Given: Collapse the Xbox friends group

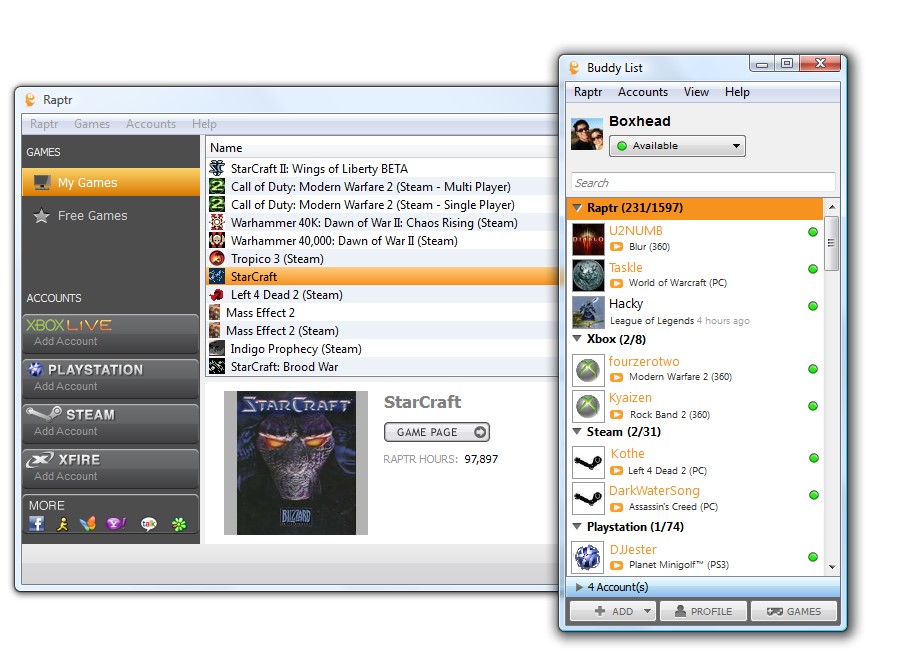Looking at the screenshot, I should tap(577, 339).
